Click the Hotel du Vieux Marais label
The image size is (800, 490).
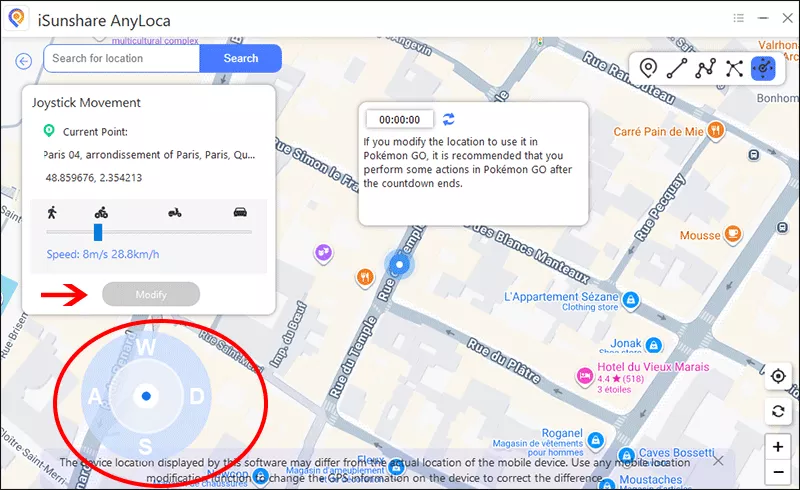(x=653, y=366)
